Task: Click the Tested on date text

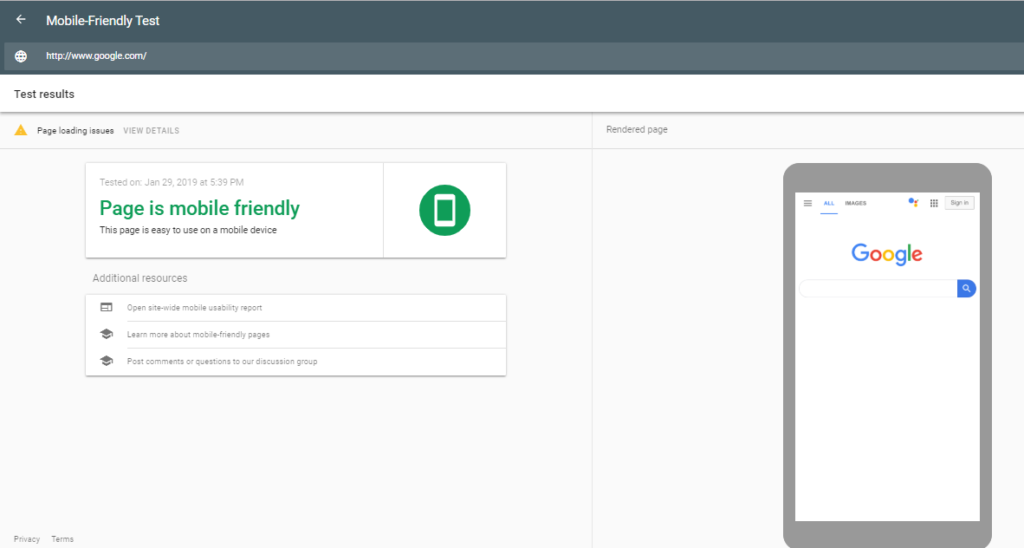Action: [x=172, y=182]
